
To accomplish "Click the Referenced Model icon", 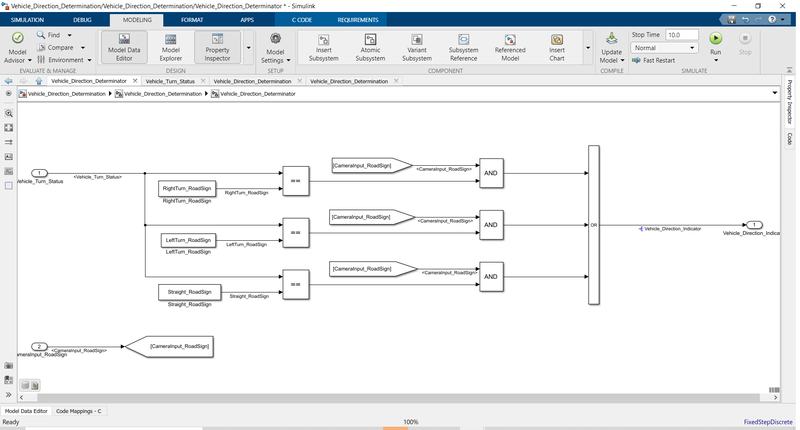I will click(x=510, y=46).
